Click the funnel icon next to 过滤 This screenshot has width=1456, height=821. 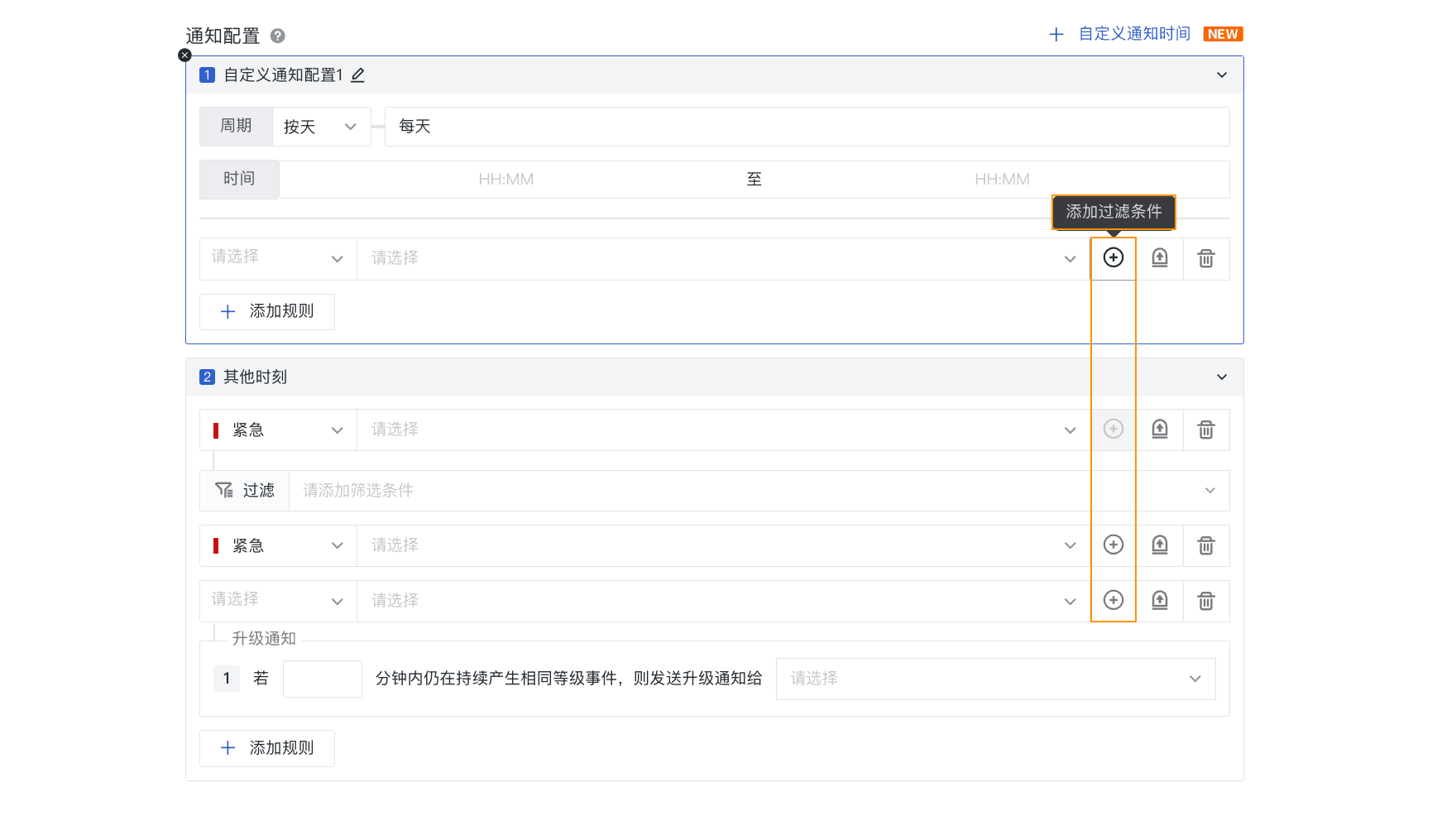pos(224,490)
